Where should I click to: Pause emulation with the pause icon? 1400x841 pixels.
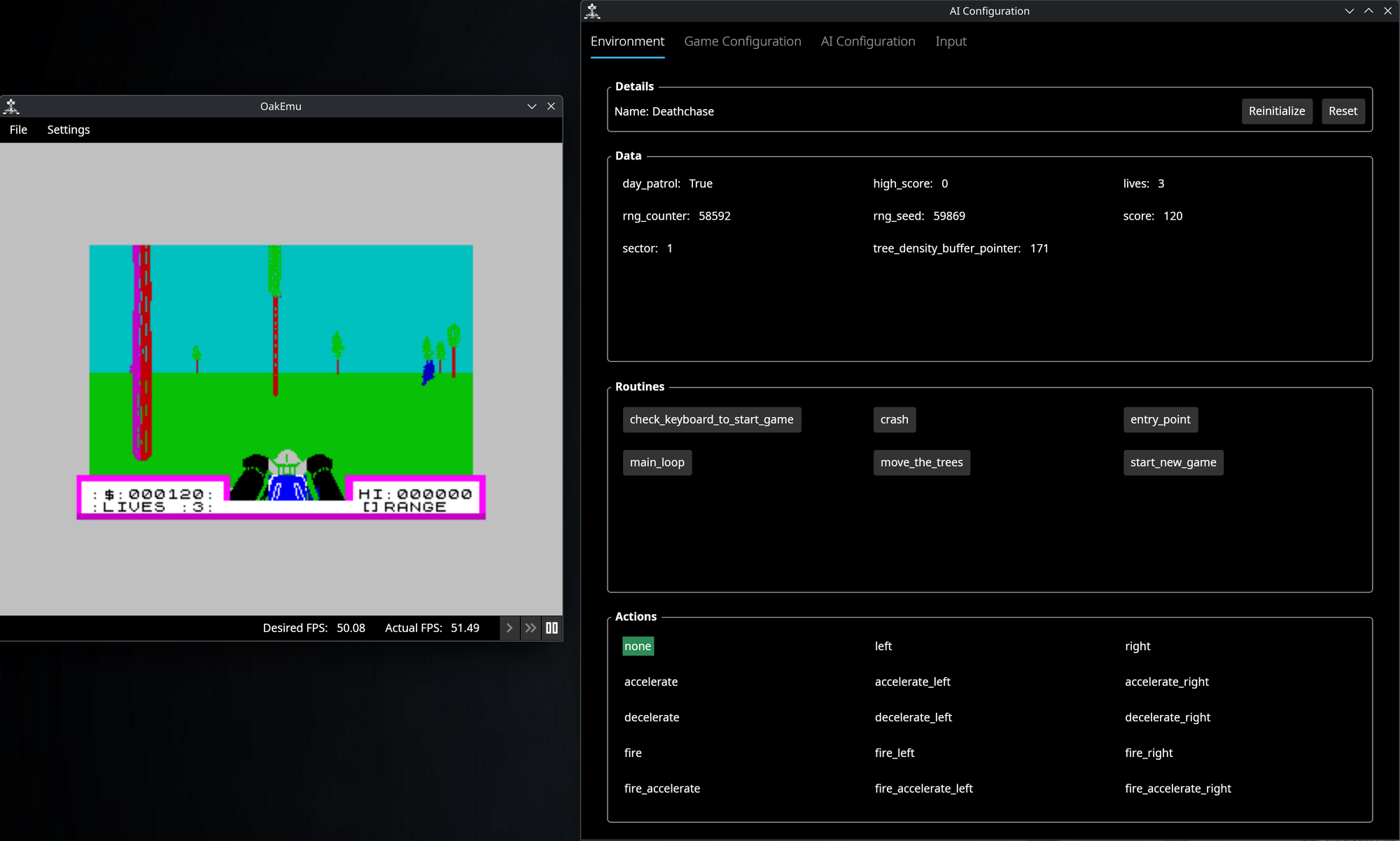point(552,628)
